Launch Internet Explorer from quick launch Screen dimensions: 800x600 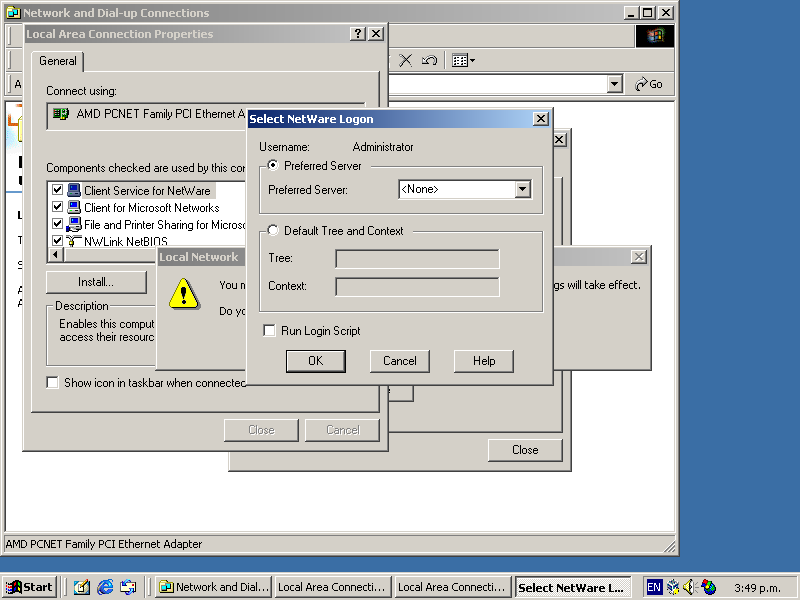[x=105, y=587]
